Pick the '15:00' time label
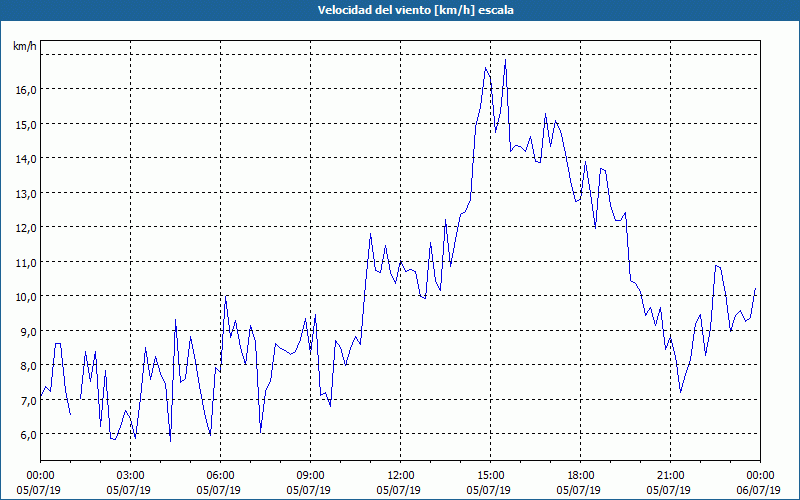 click(x=490, y=476)
